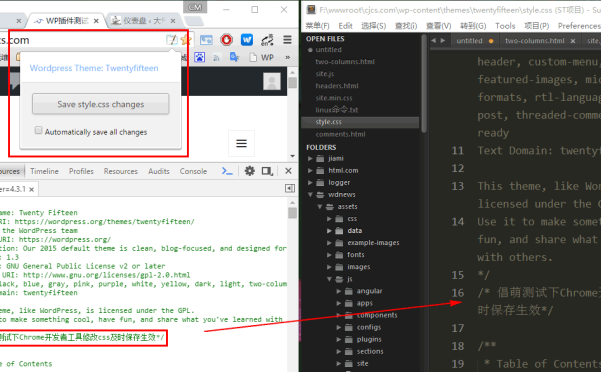This screenshot has width=601, height=372.
Task: Expand the css folder
Action: click(329, 219)
